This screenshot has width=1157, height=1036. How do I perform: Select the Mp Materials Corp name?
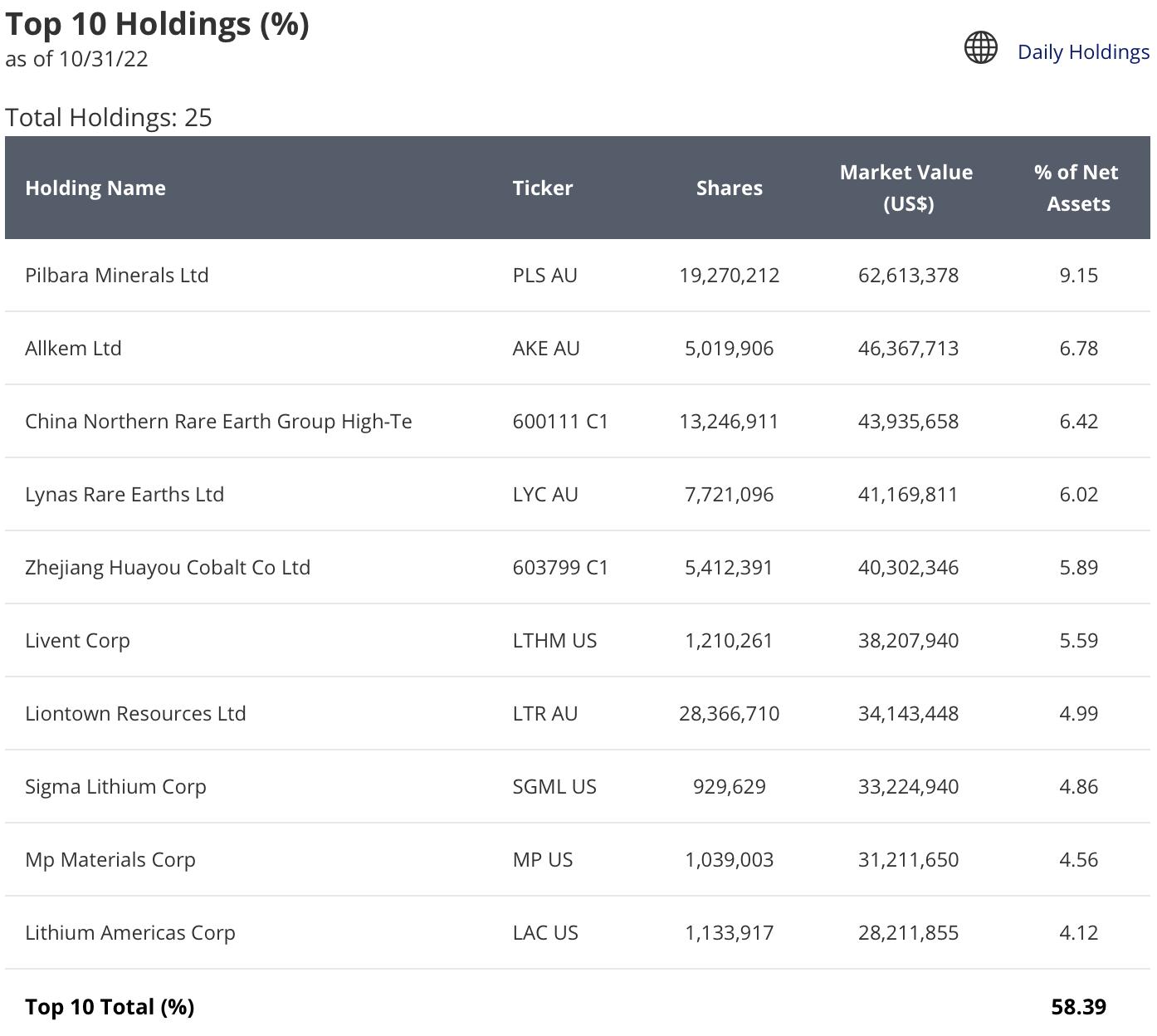pyautogui.click(x=110, y=859)
